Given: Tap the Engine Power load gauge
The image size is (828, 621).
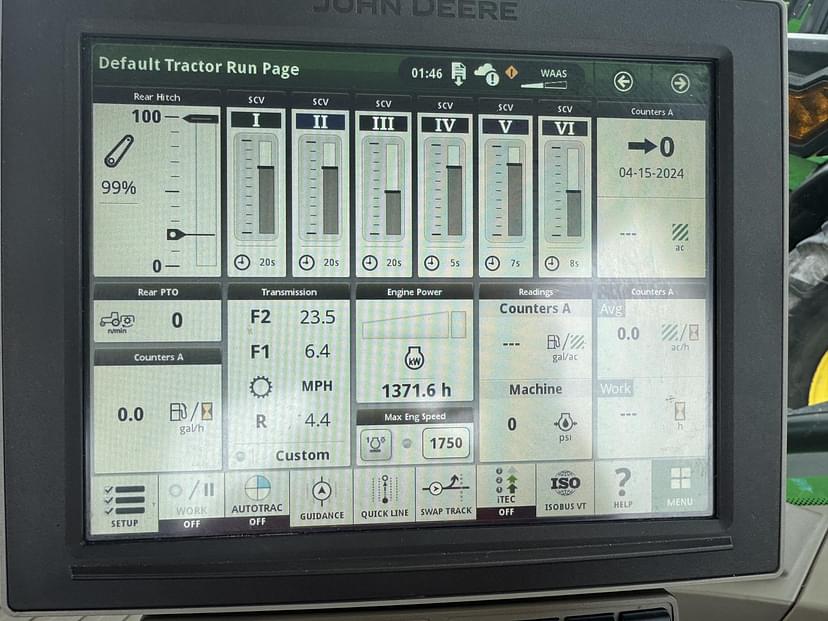Looking at the screenshot, I should point(415,324).
